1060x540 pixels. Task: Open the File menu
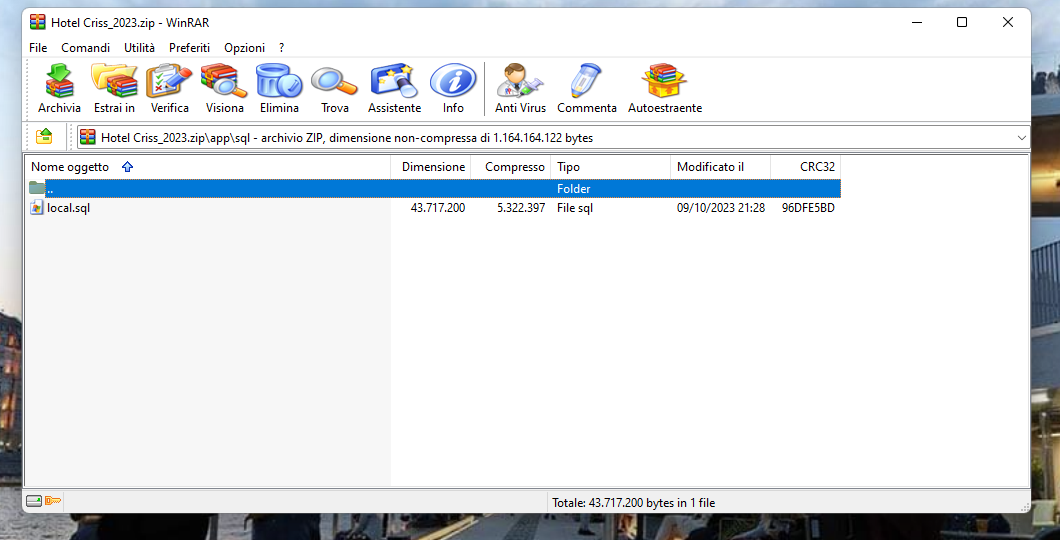tap(38, 48)
